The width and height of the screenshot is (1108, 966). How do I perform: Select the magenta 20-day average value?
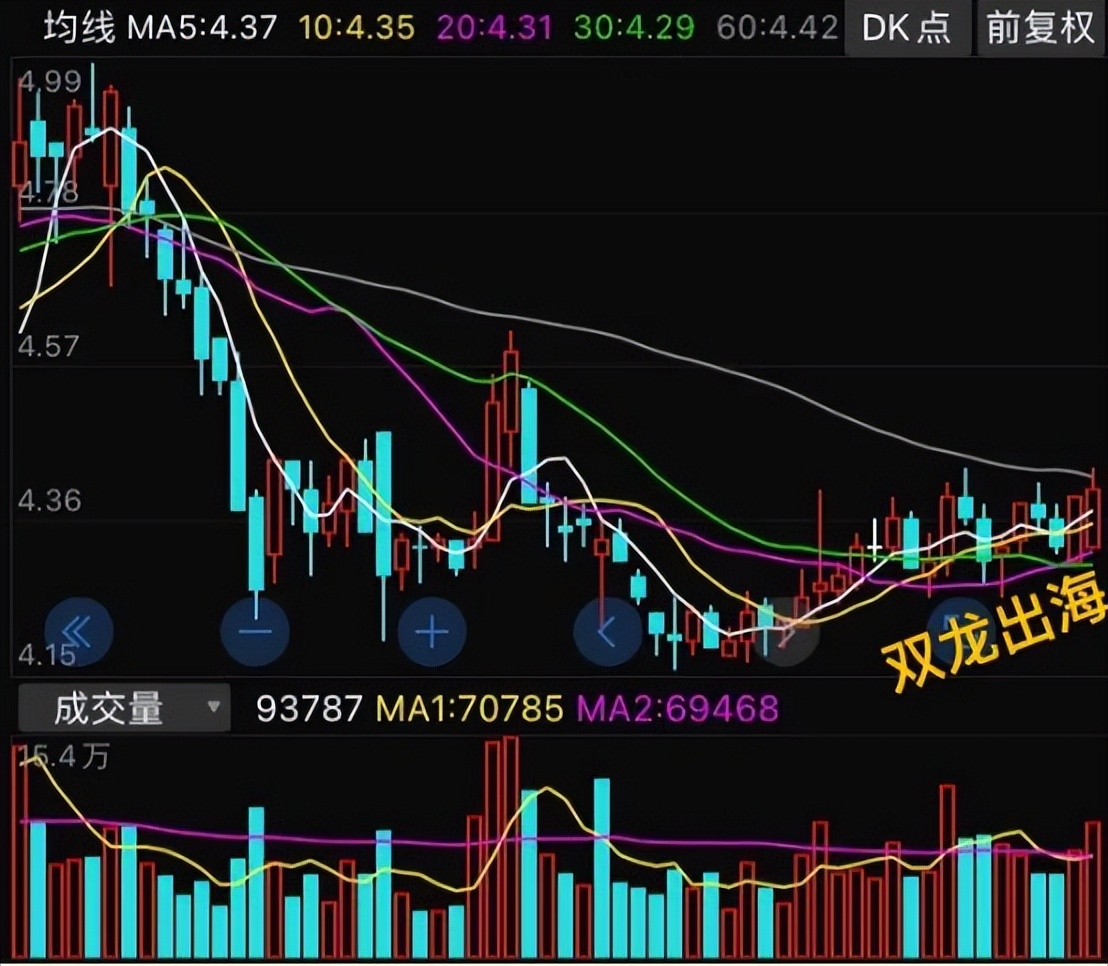(494, 28)
